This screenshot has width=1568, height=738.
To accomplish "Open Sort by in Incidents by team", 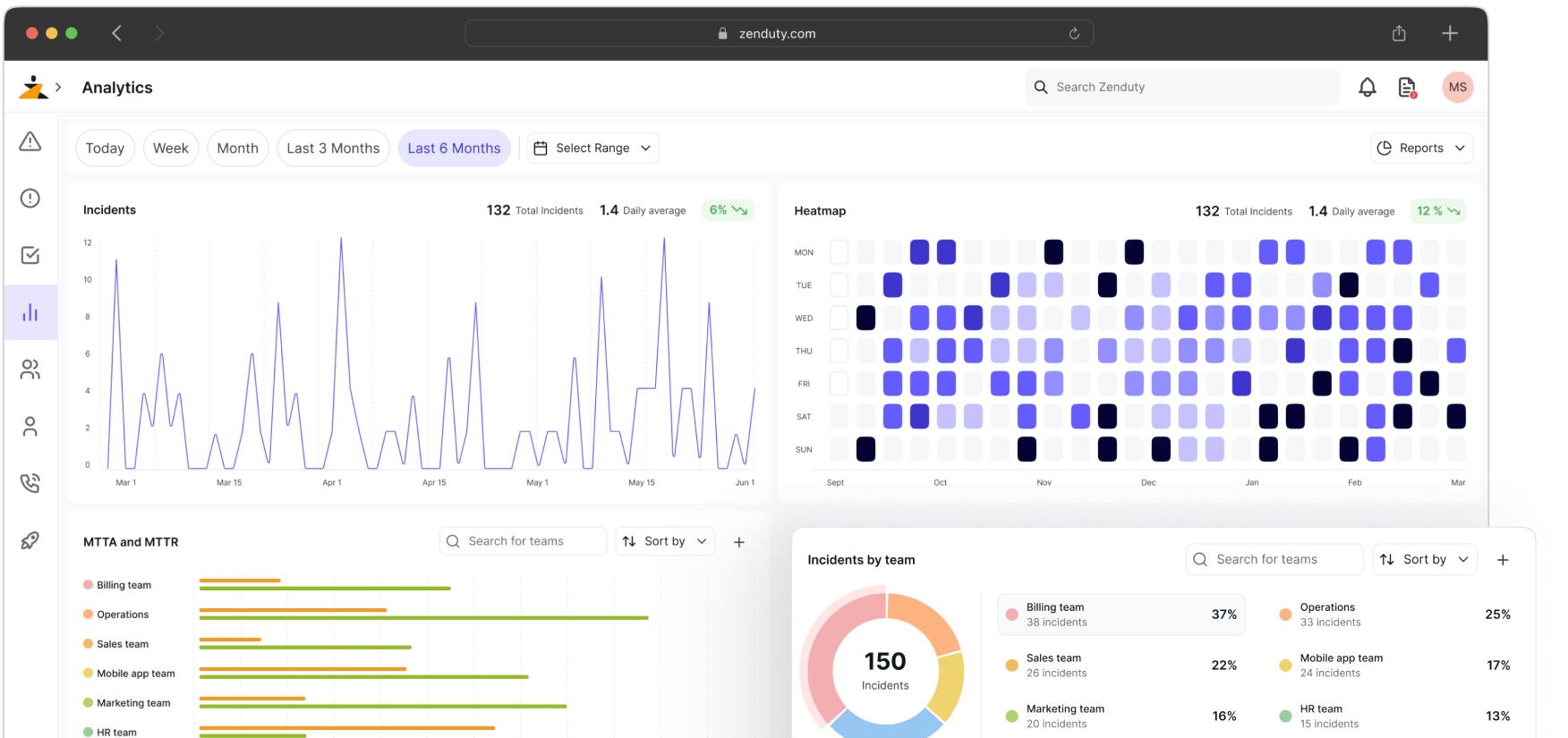I will coord(1425,559).
